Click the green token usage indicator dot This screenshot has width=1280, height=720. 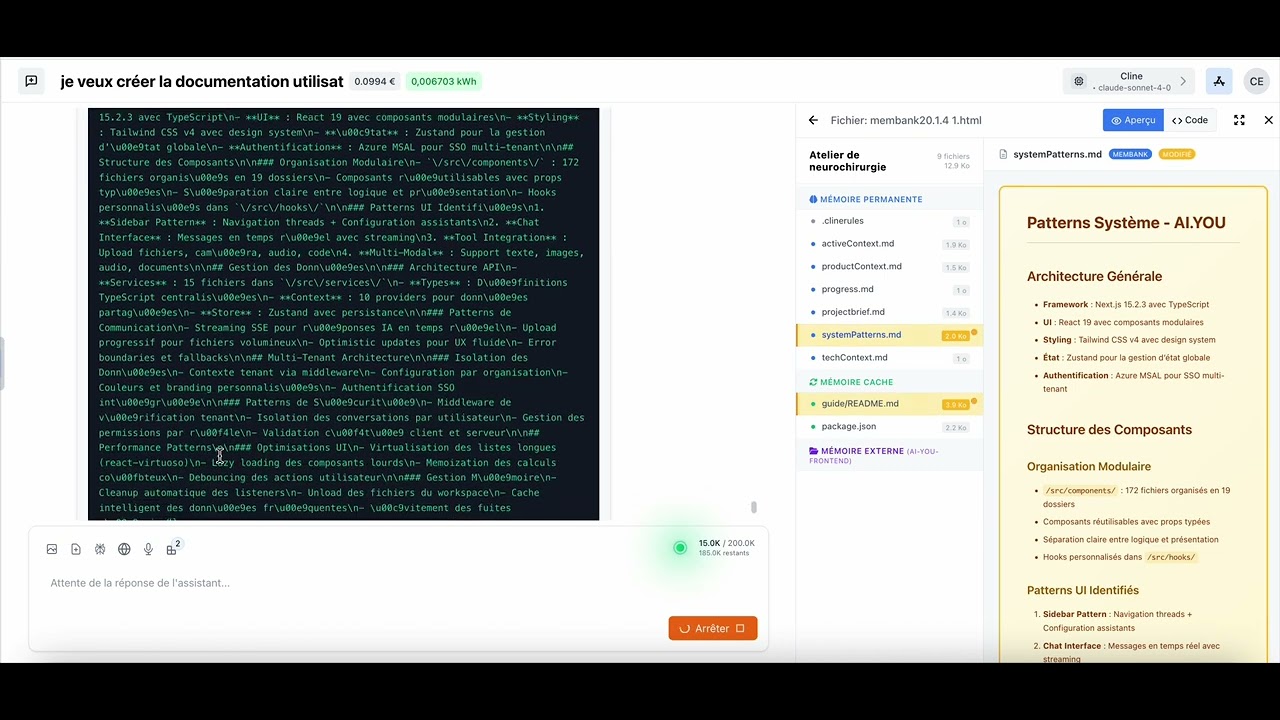[x=680, y=547]
